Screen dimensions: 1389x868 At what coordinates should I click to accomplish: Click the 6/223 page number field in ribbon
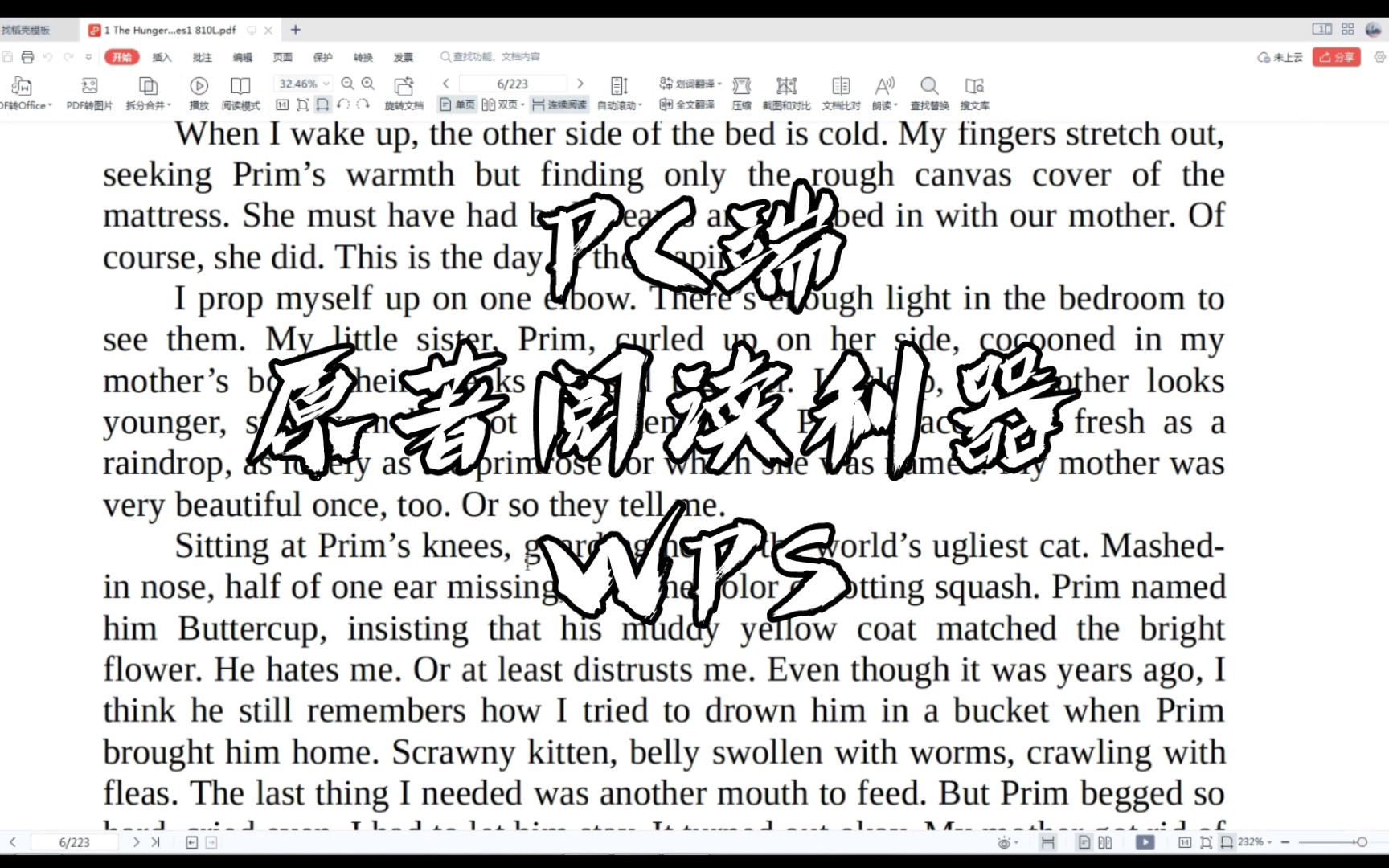point(512,84)
